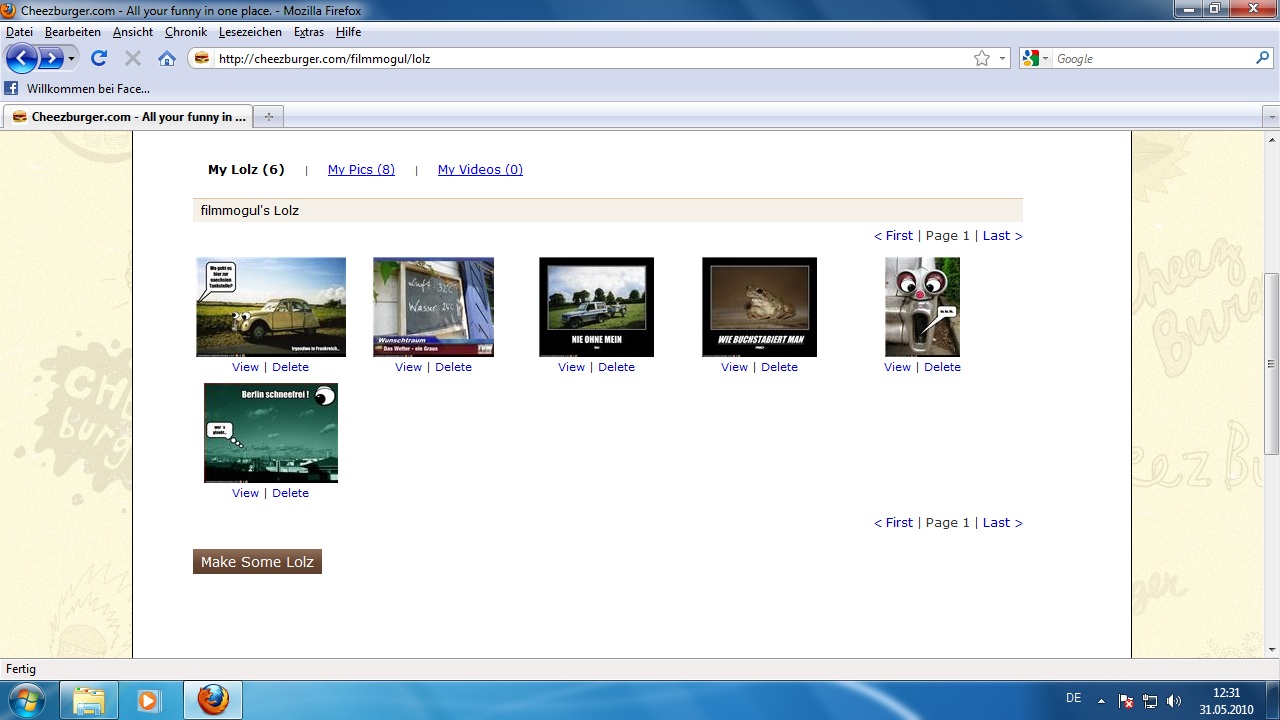
Task: Open the googly-eyed face thumbnail
Action: [x=922, y=307]
